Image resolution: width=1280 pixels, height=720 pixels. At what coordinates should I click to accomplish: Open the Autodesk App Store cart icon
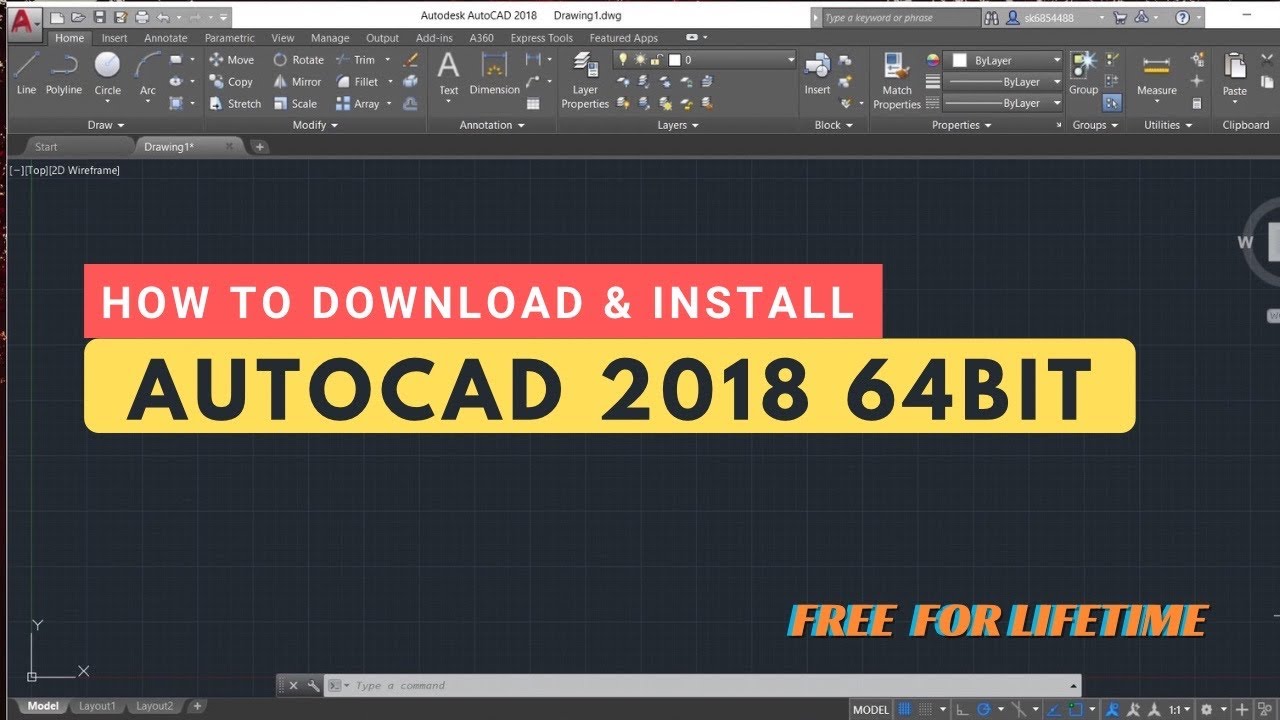1119,17
